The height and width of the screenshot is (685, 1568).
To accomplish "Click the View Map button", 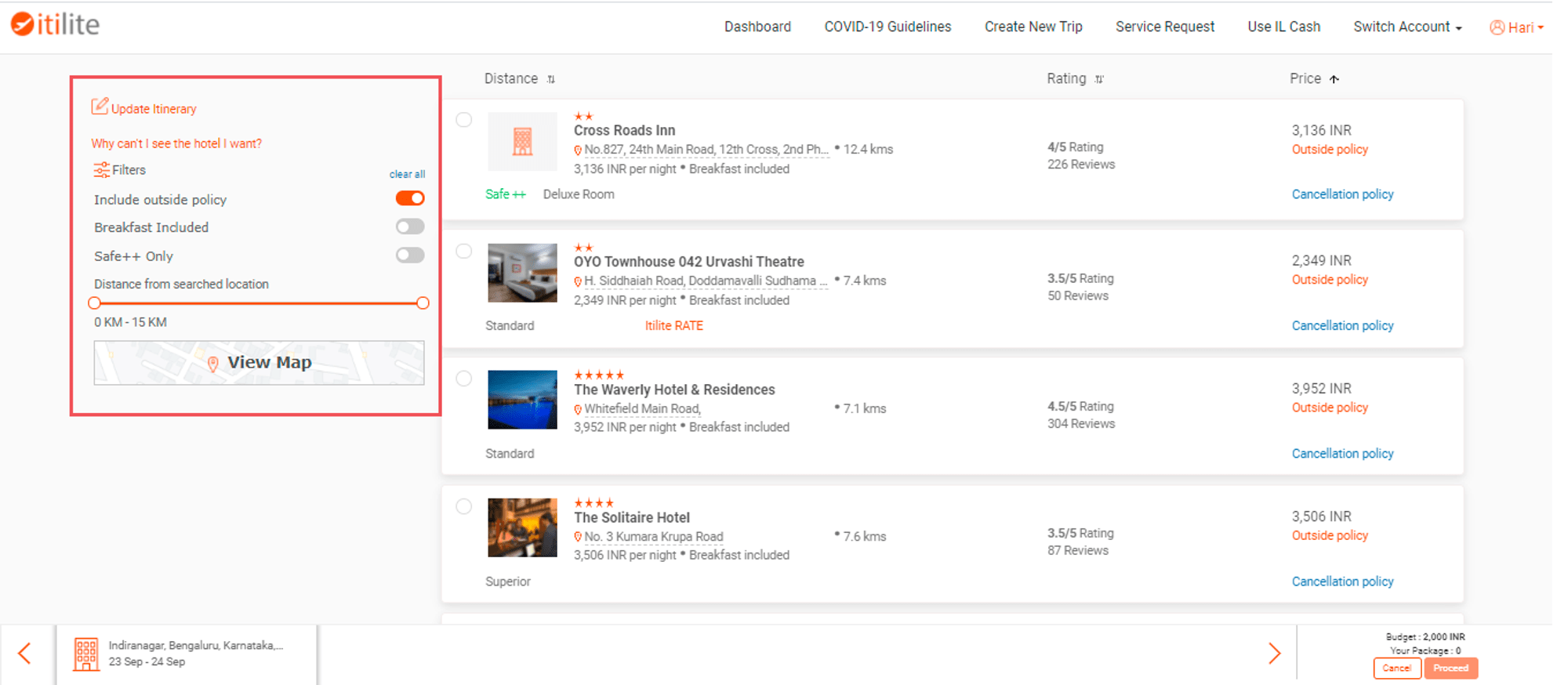I will (x=259, y=363).
